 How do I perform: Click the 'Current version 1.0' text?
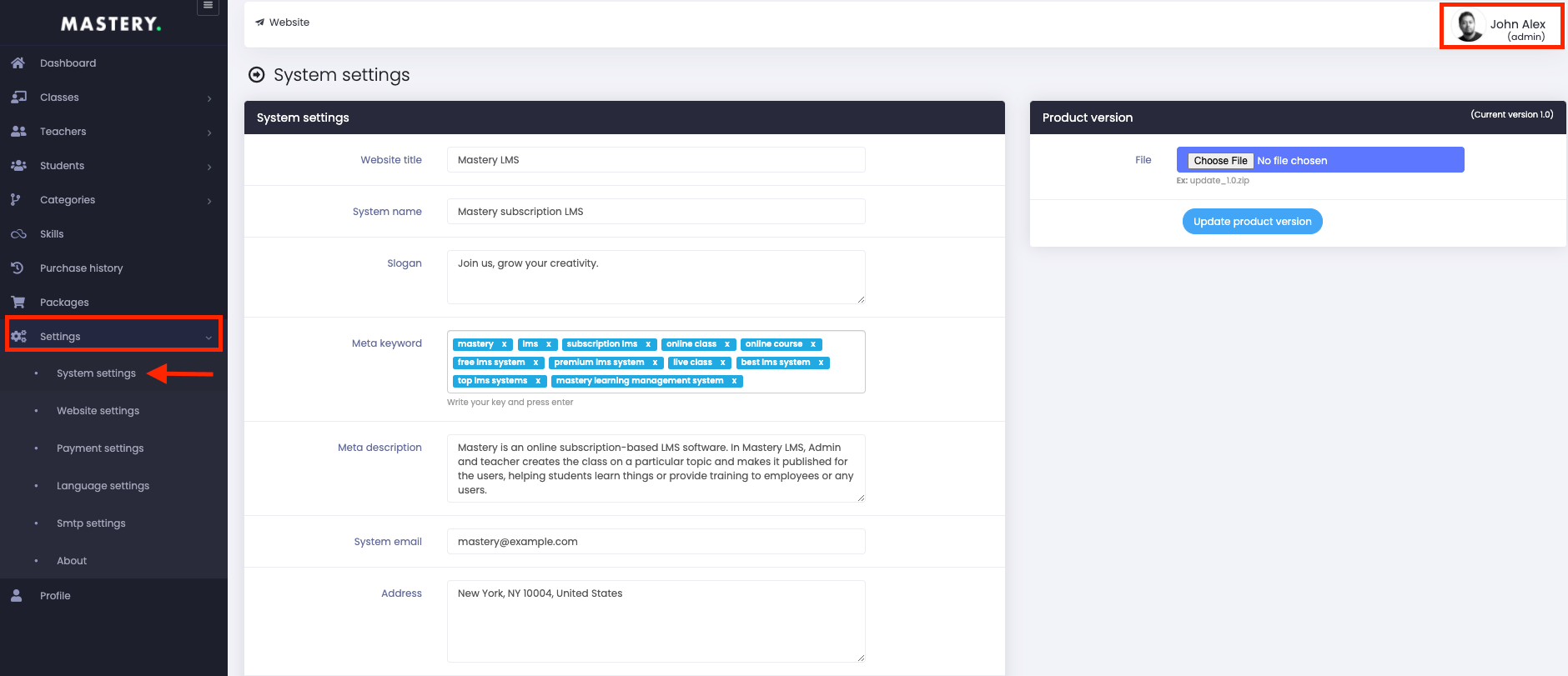pos(1511,114)
